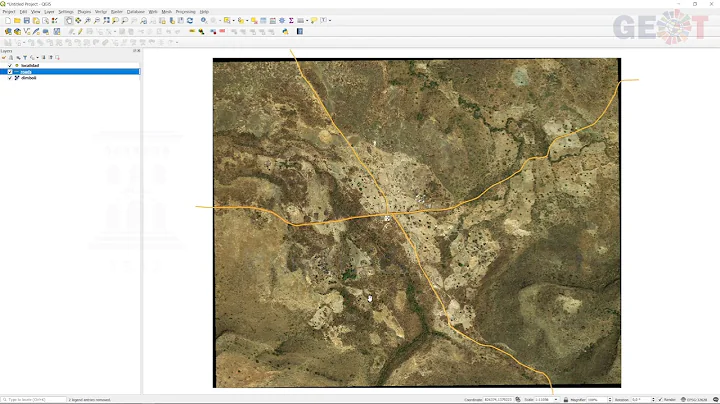Open the Database menu
Screen dimensions: 720x404
pos(135,11)
